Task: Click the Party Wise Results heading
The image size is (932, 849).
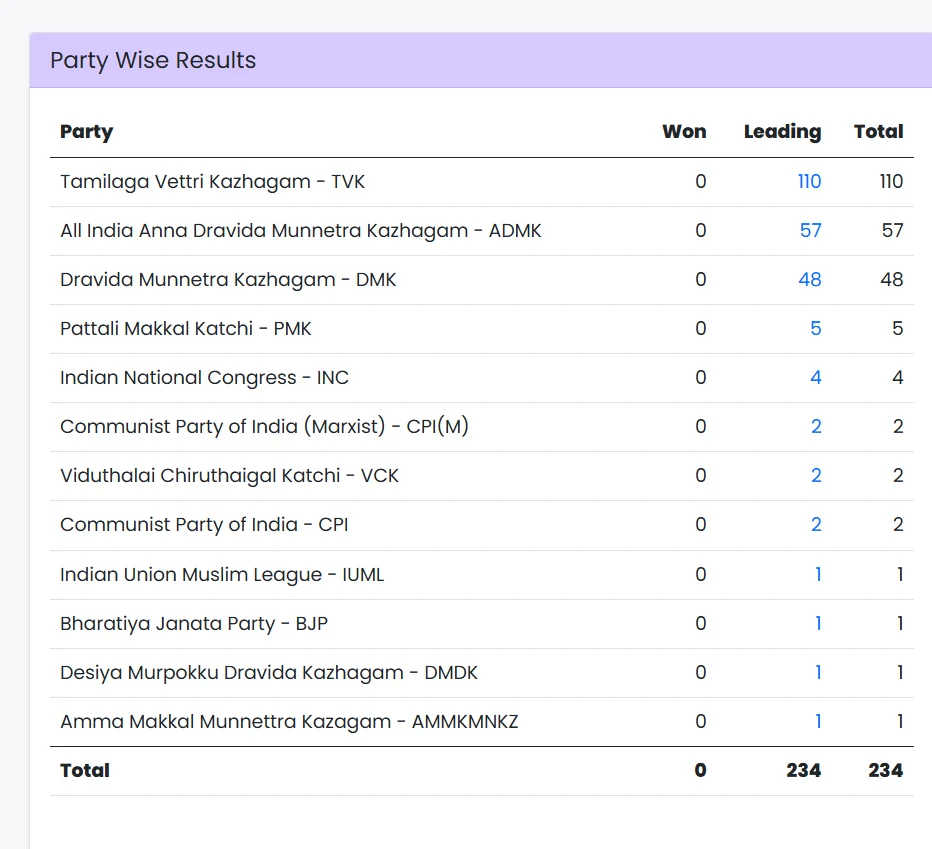Action: pyautogui.click(x=153, y=60)
